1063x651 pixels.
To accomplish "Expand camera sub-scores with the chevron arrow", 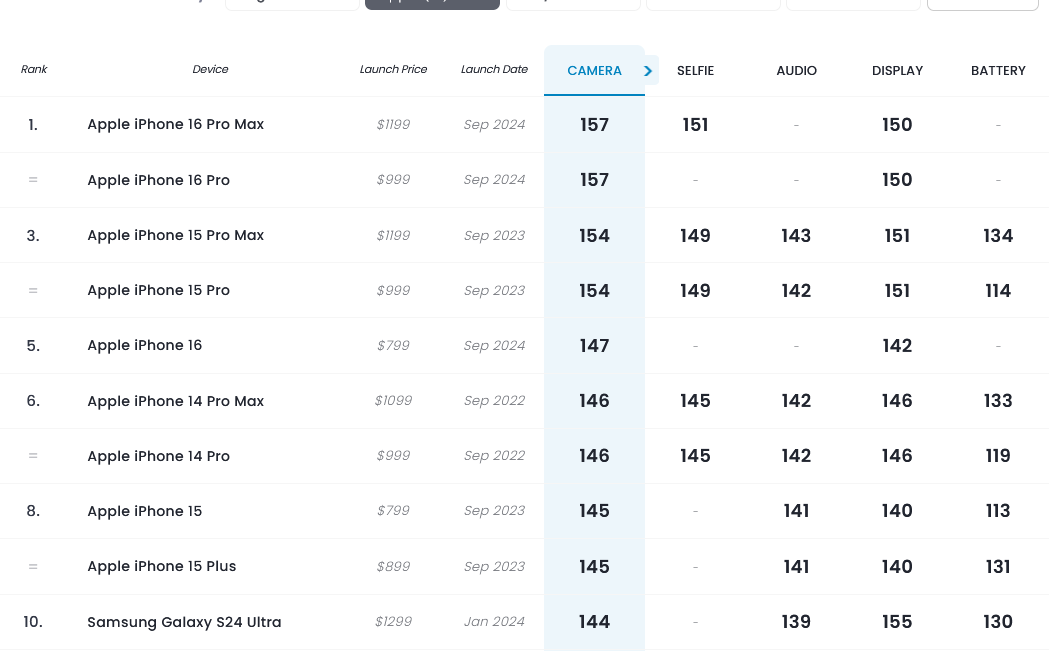I will (649, 71).
